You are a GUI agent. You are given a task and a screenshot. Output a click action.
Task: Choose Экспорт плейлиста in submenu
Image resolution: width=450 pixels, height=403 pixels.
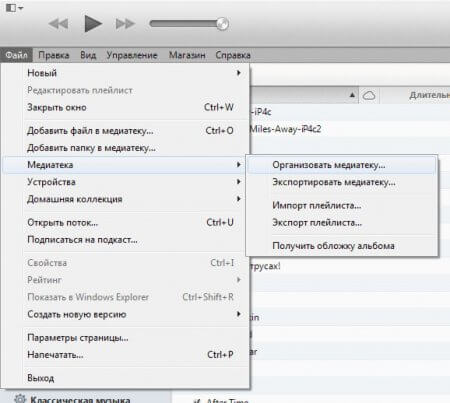pyautogui.click(x=342, y=223)
